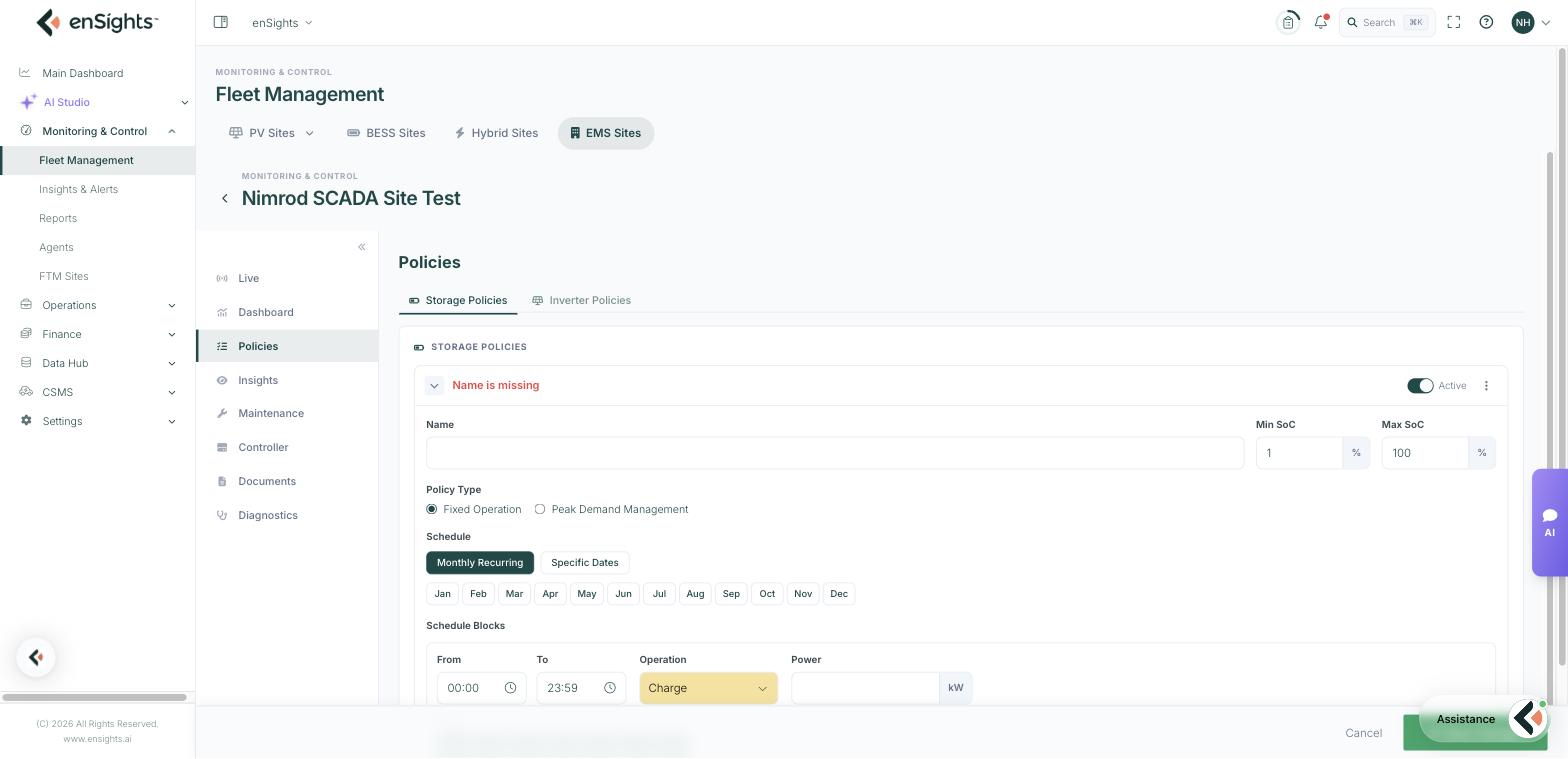
Task: Switch to the Inverter Policies tab
Action: [581, 300]
